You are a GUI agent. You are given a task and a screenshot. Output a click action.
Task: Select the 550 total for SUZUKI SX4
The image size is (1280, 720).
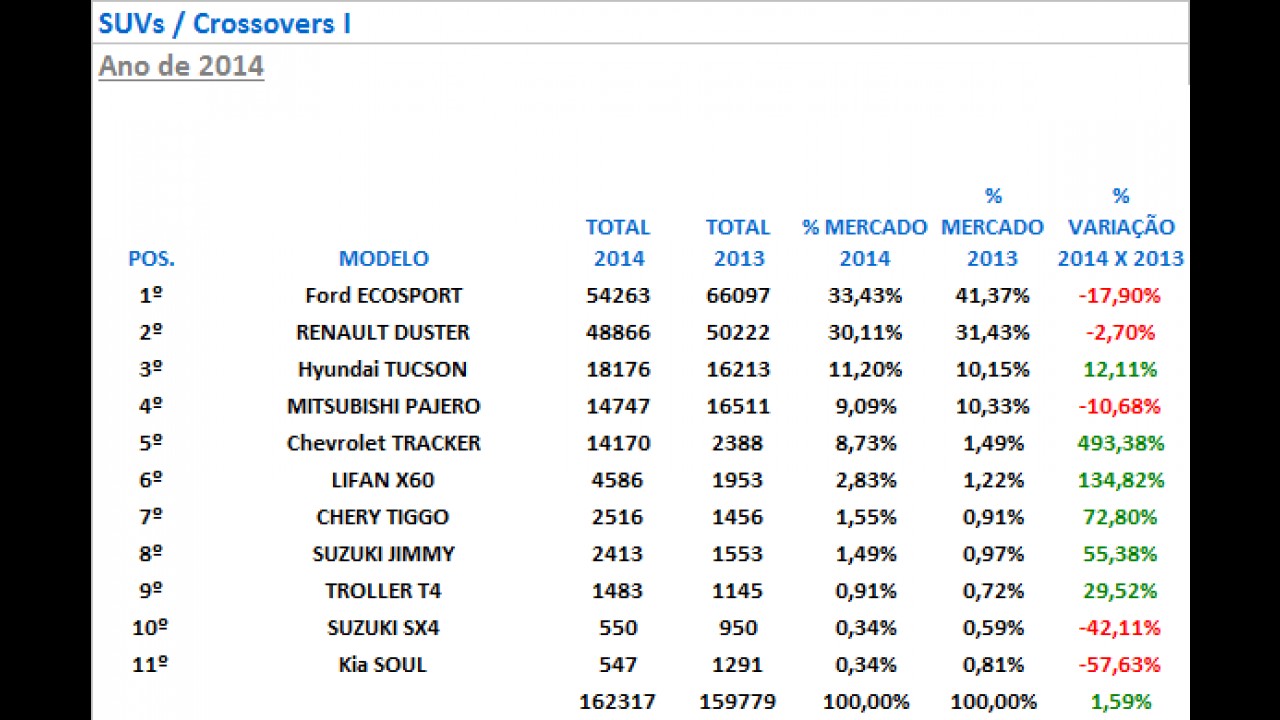click(618, 628)
